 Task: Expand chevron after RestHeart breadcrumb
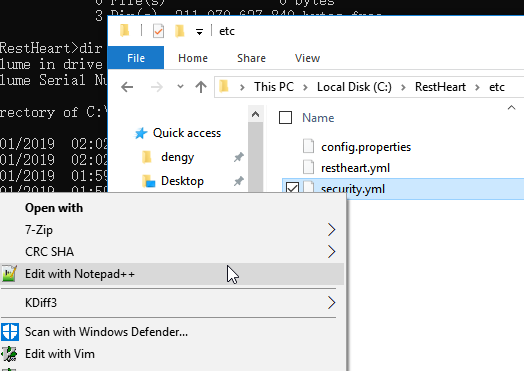[x=477, y=88]
